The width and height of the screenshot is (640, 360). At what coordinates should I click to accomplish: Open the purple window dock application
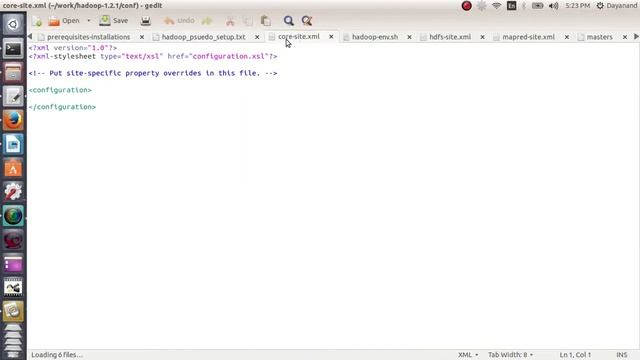[13, 264]
